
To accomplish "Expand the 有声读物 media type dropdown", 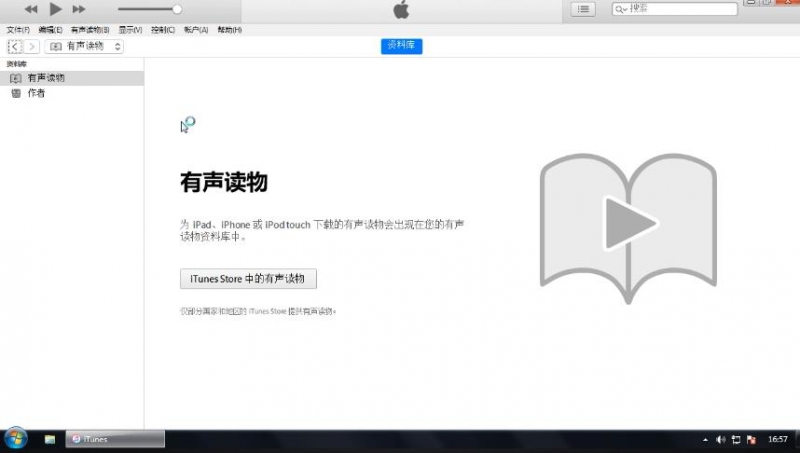I will pyautogui.click(x=84, y=46).
